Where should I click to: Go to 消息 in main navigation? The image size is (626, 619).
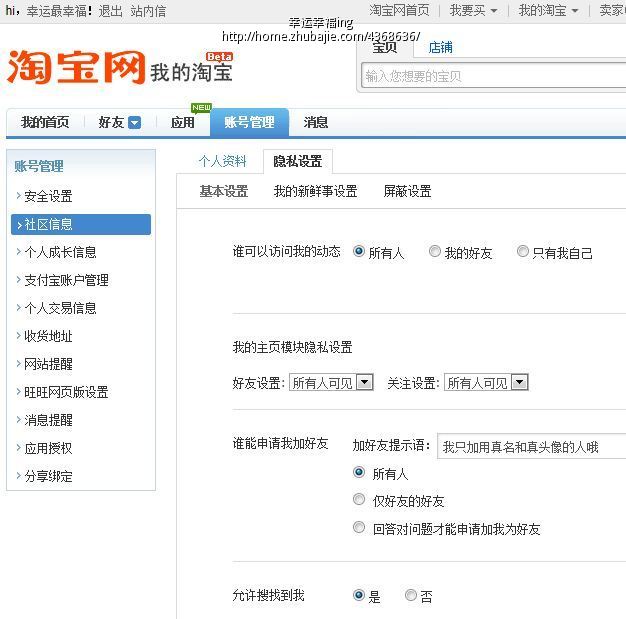tap(316, 123)
